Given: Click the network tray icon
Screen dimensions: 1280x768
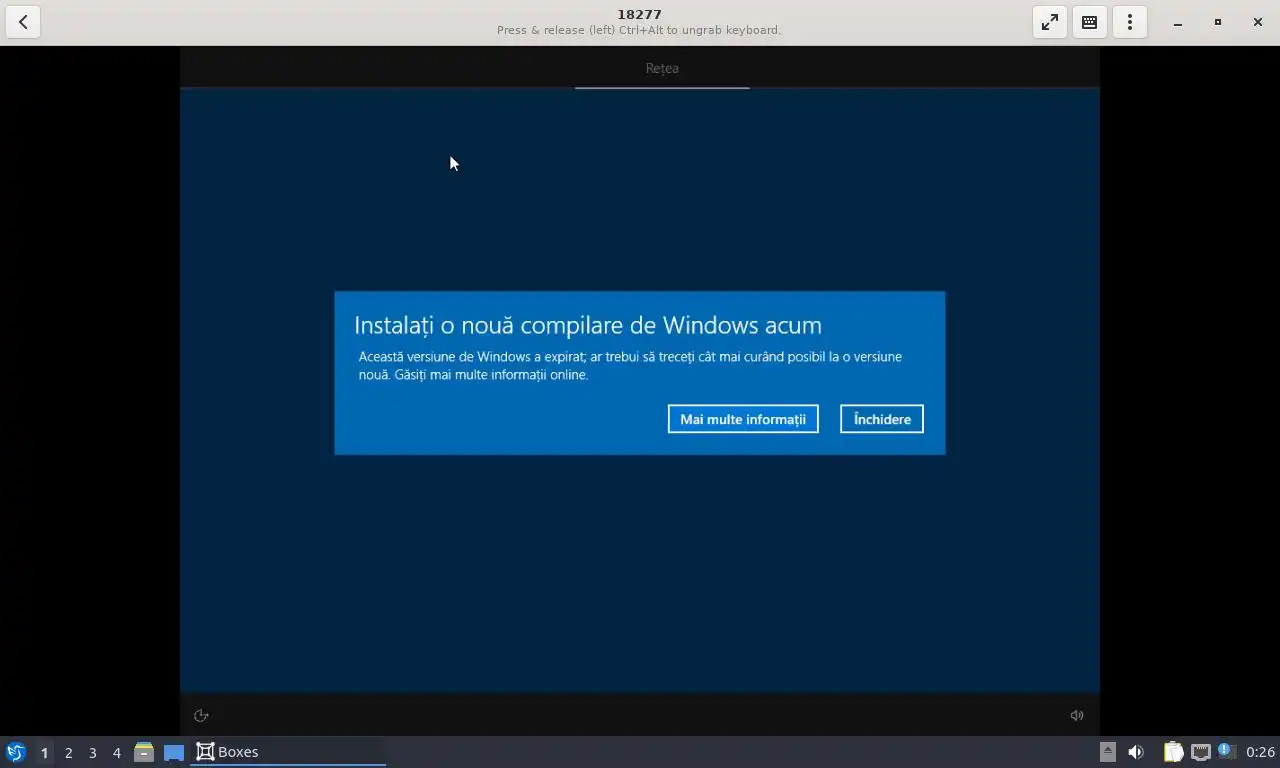Looking at the screenshot, I should 1200,752.
